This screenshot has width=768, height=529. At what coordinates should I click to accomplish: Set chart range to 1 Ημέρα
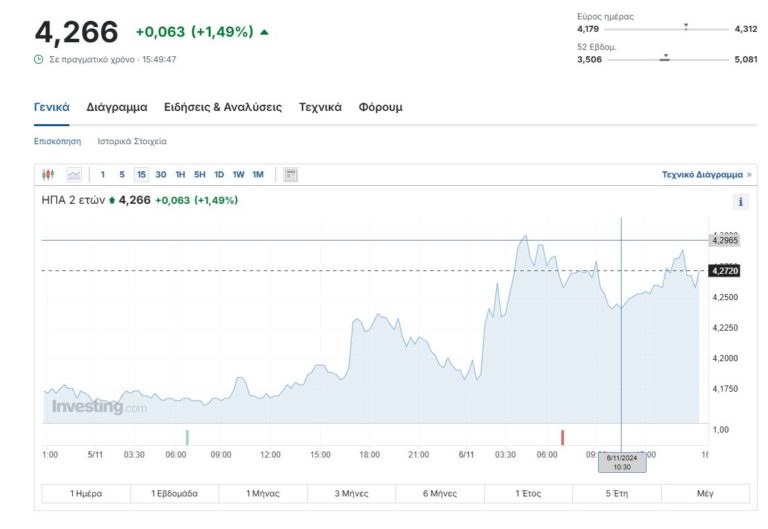(x=86, y=493)
